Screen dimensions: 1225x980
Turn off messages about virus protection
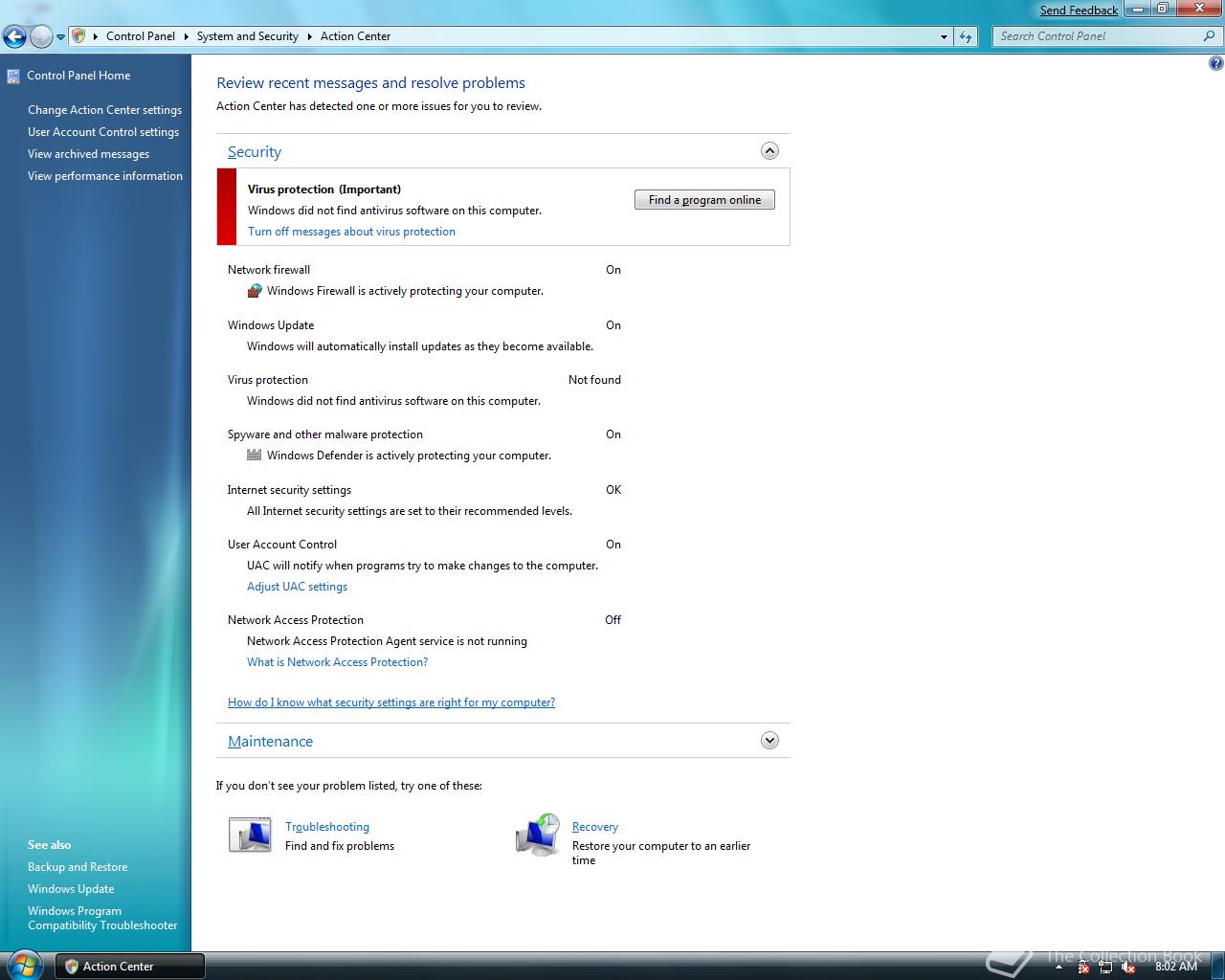(351, 232)
